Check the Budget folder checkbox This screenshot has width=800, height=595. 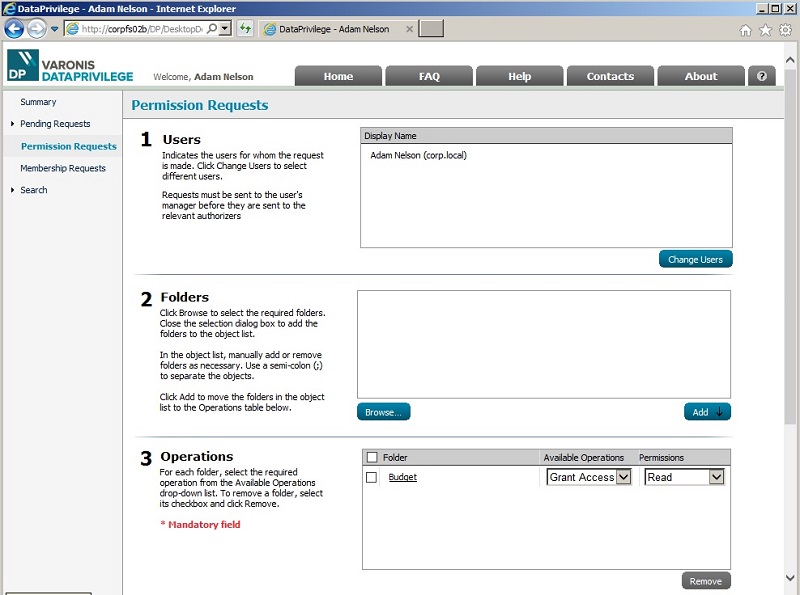pos(371,477)
